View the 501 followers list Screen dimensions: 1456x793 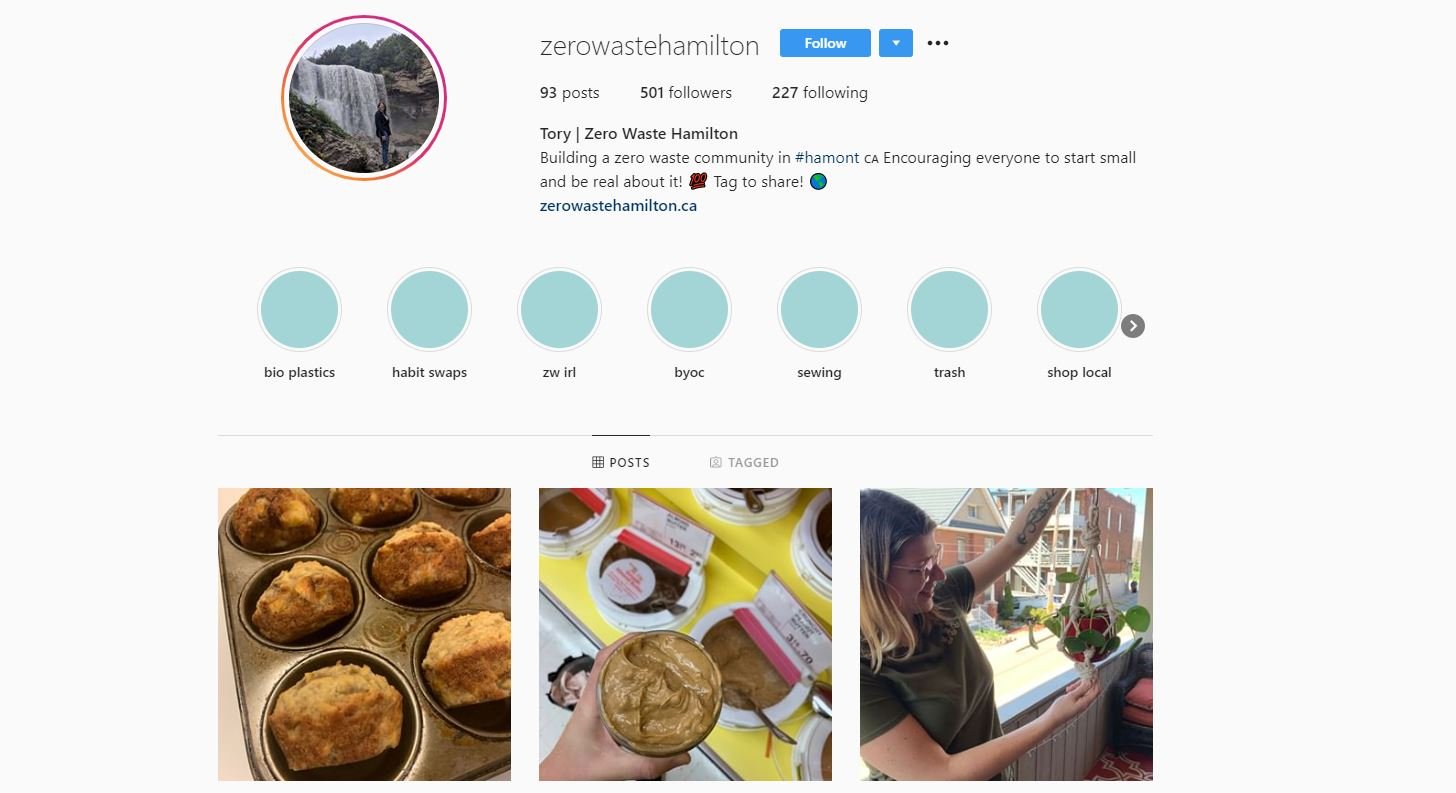[686, 93]
